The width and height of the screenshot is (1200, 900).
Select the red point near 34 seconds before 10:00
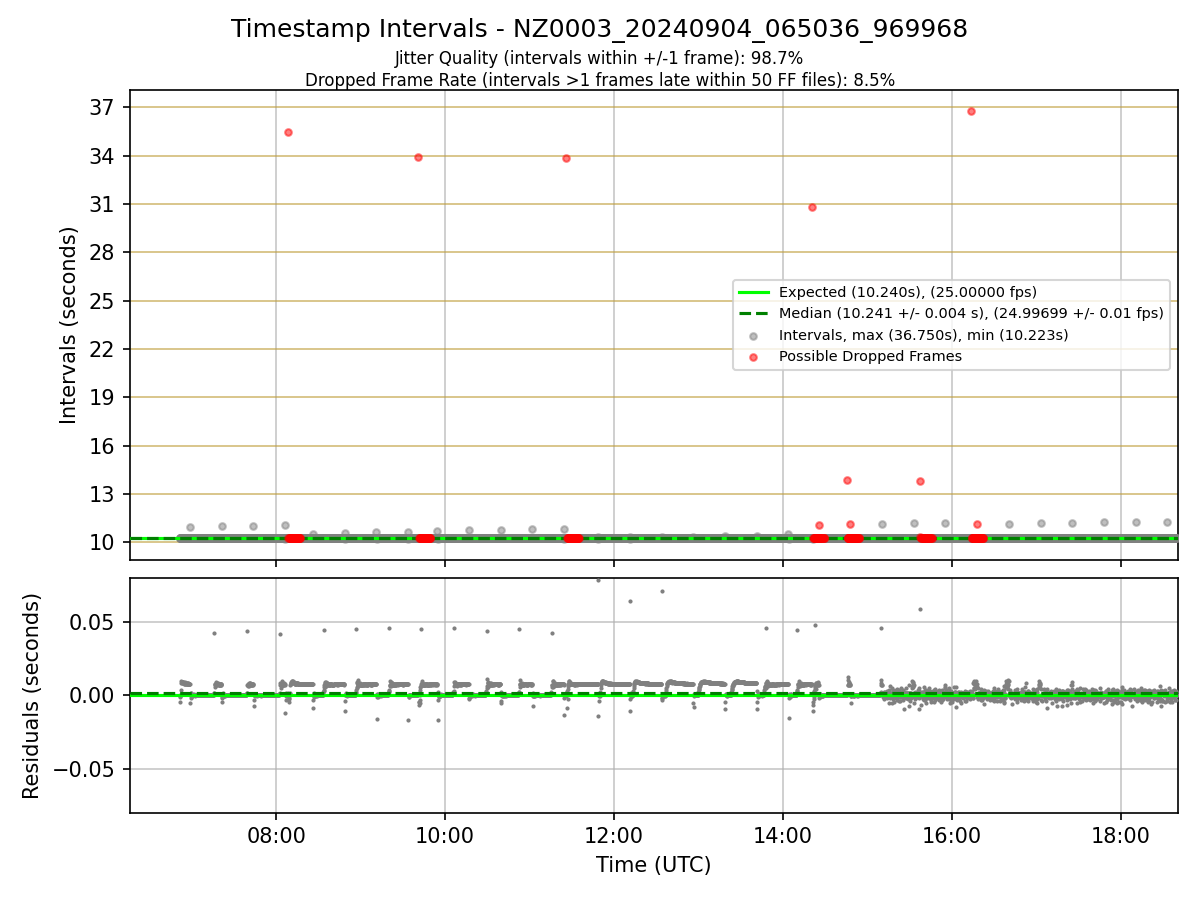418,157
